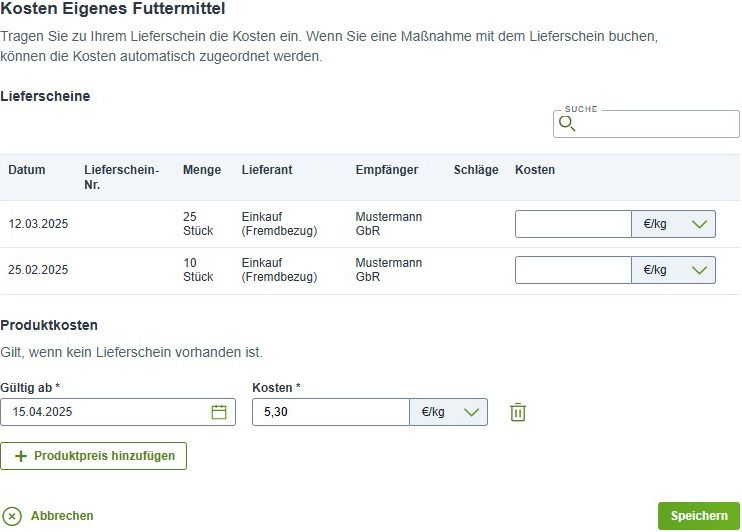Click the search magnifier icon

567,124
